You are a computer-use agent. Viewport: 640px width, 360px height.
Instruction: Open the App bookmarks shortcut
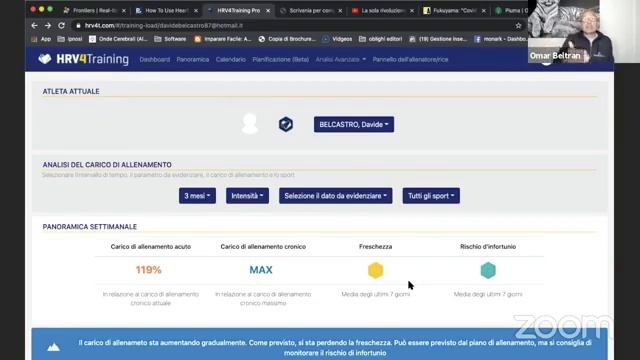41,39
